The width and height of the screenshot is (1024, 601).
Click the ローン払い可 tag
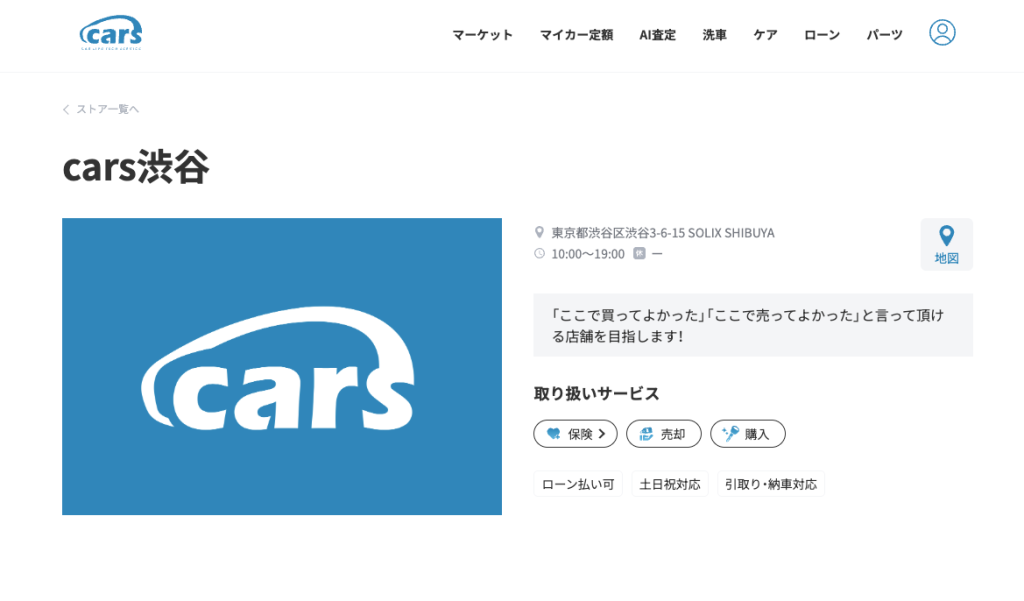tap(578, 485)
